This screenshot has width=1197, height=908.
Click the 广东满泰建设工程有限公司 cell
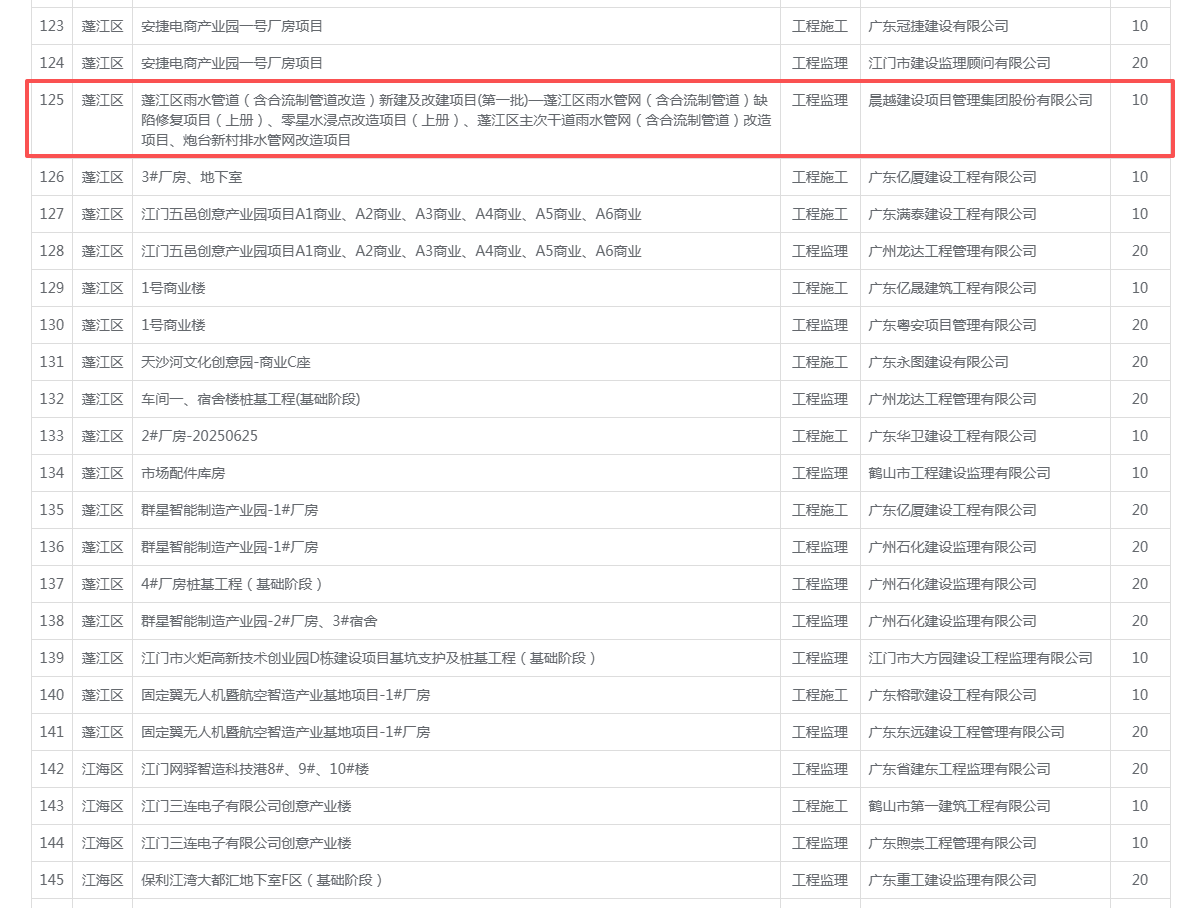(x=952, y=214)
